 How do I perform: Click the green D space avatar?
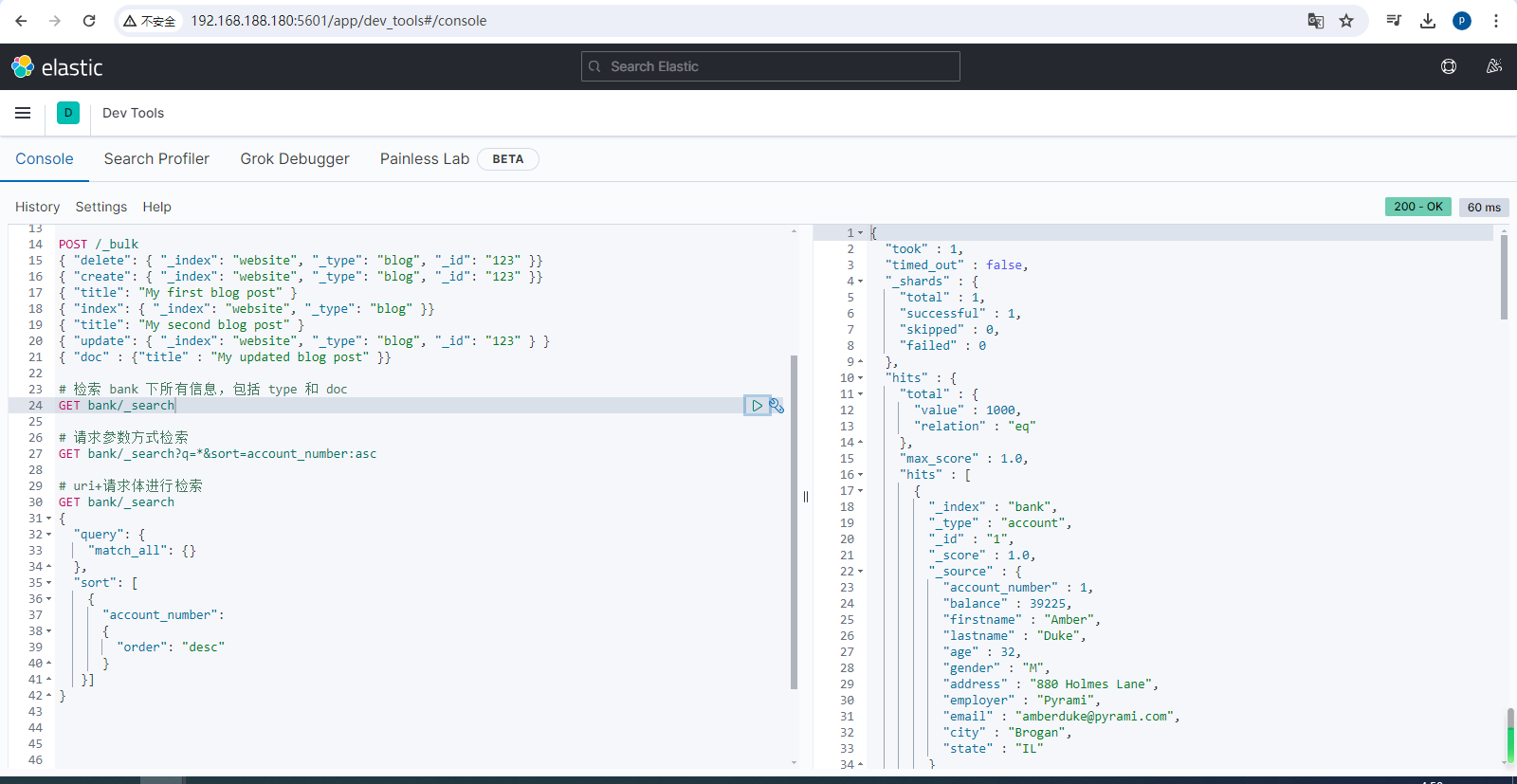tap(68, 113)
